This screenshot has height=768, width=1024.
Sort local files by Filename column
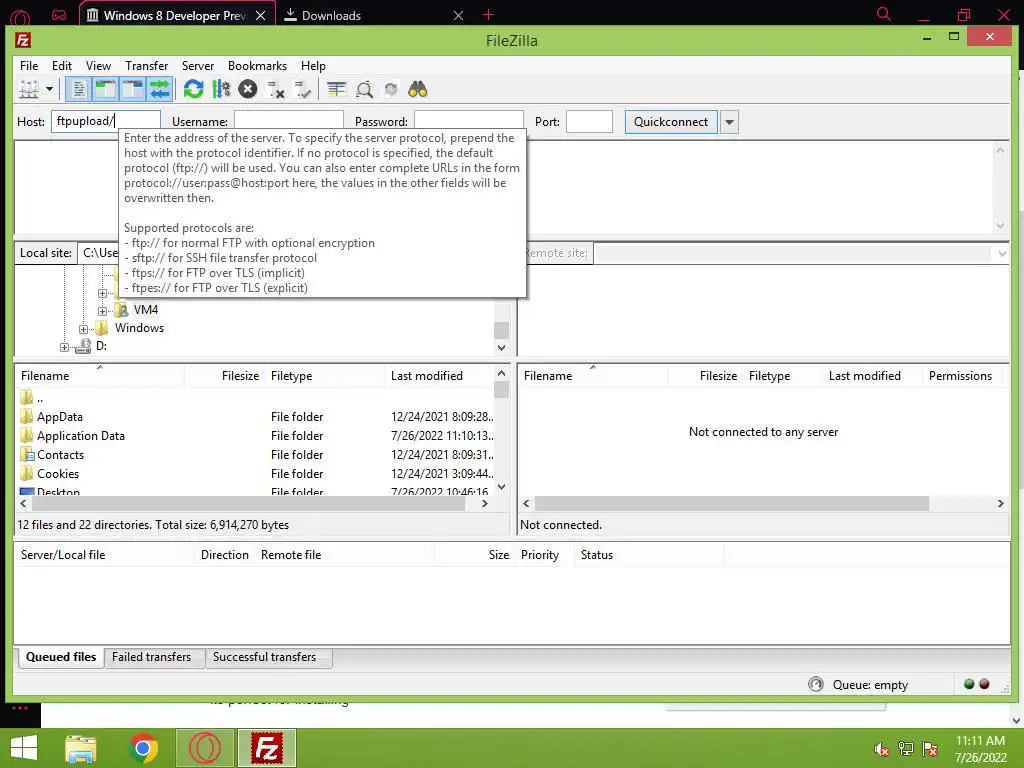(x=100, y=376)
